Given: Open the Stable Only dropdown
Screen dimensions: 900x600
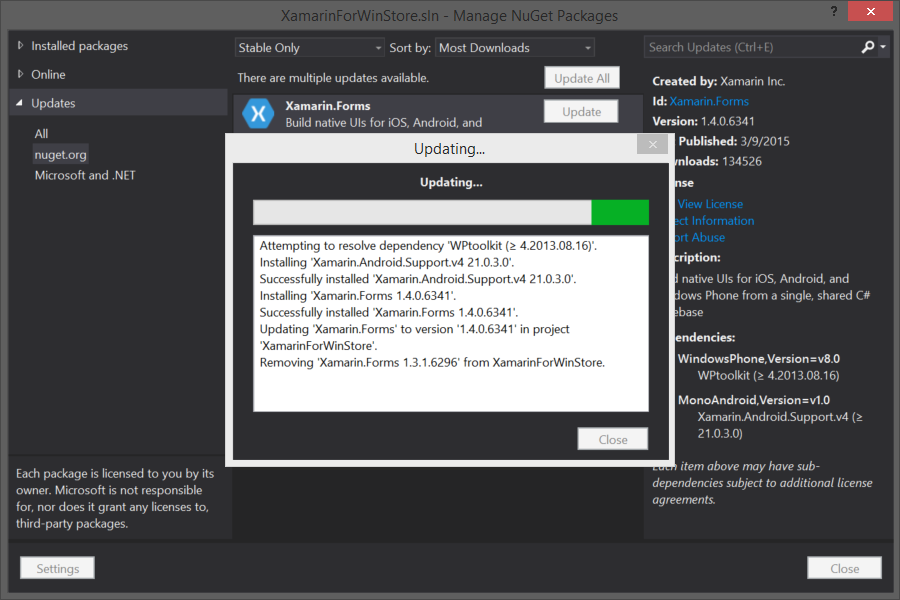Looking at the screenshot, I should 309,48.
